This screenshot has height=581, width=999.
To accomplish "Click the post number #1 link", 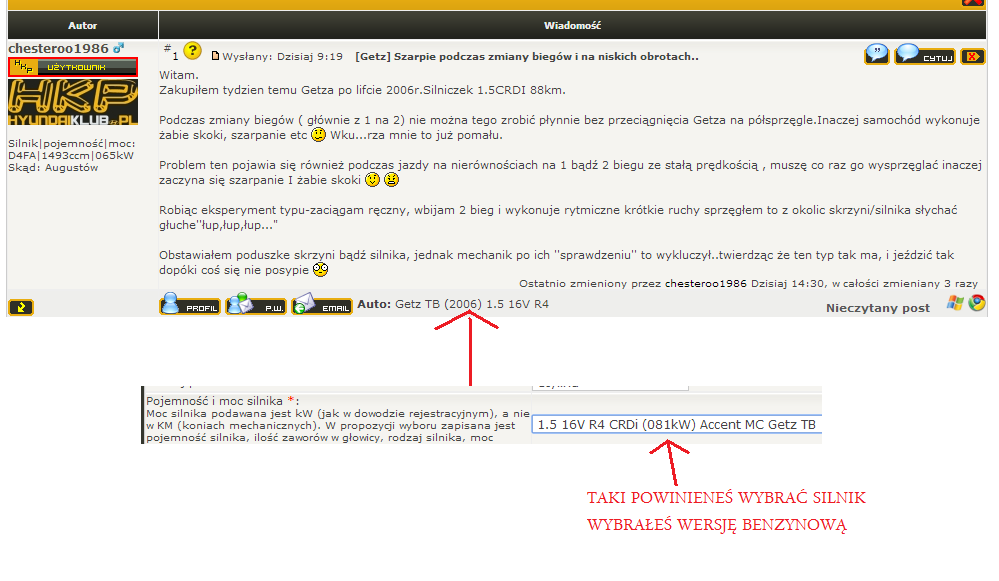I will click(171, 52).
